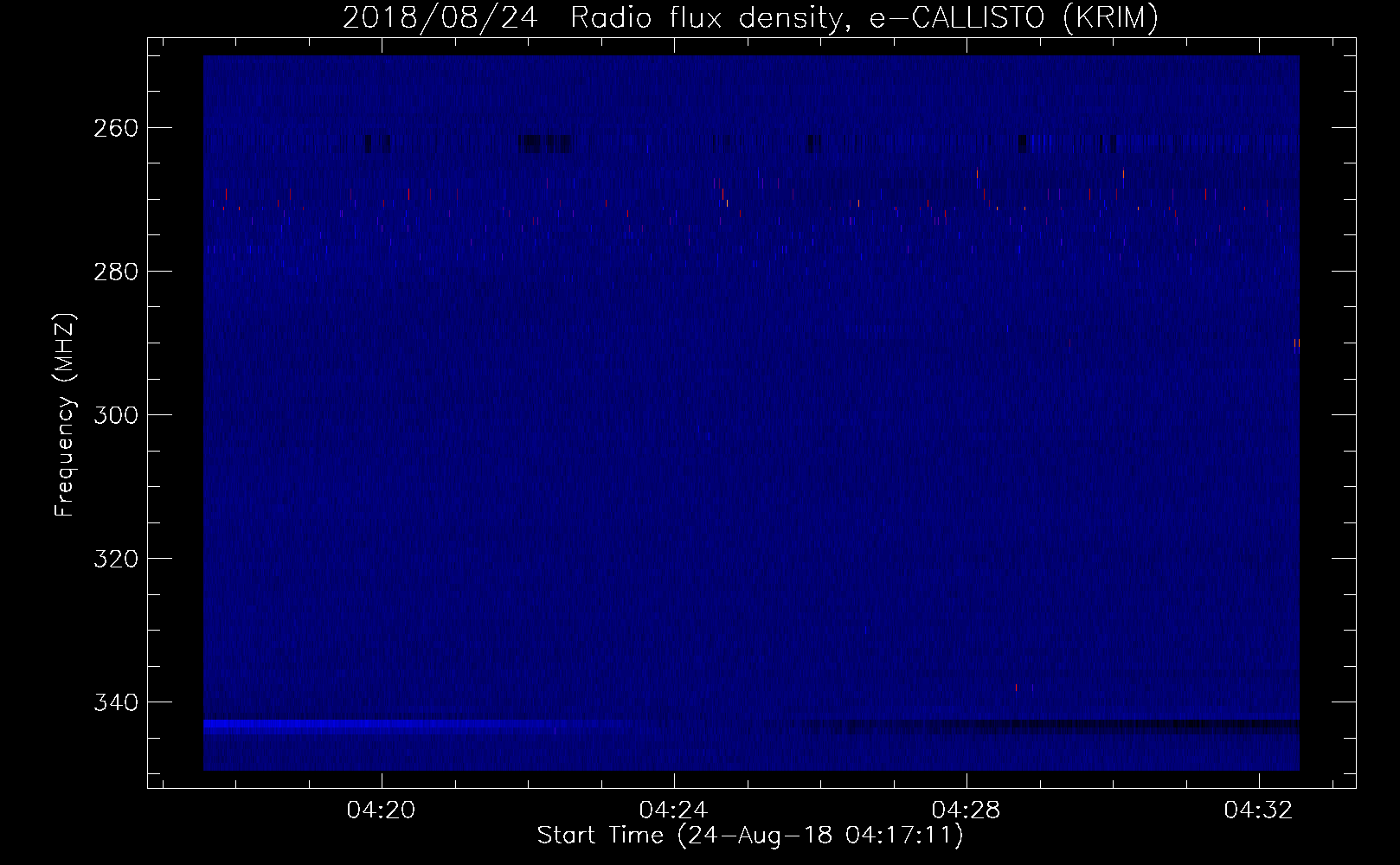
Task: Click the 320 frequency tick label
Action: (x=116, y=559)
